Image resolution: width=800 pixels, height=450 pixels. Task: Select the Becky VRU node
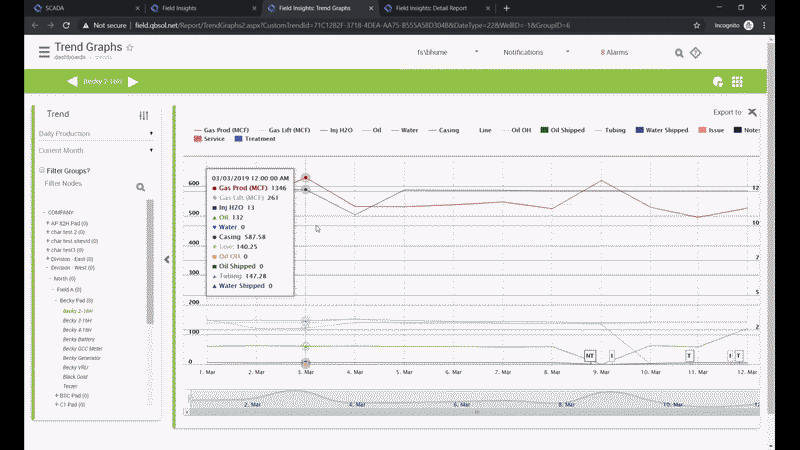pyautogui.click(x=76, y=367)
